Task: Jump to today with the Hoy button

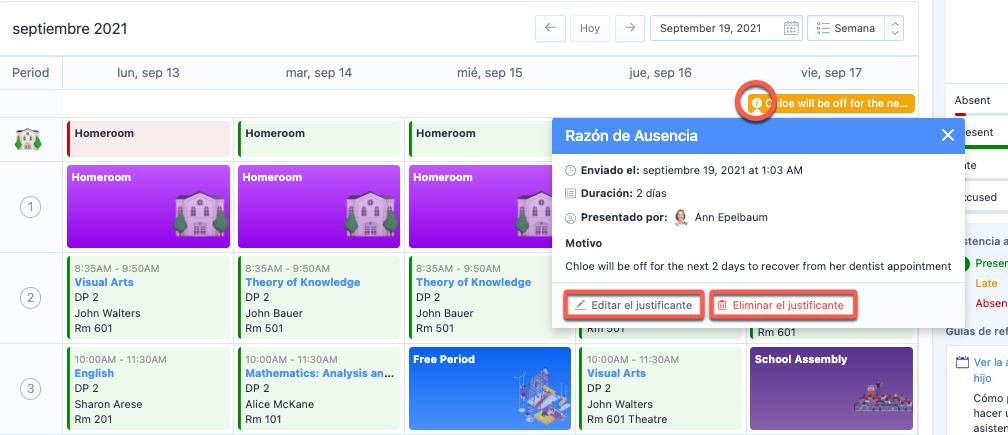Action: tap(590, 29)
